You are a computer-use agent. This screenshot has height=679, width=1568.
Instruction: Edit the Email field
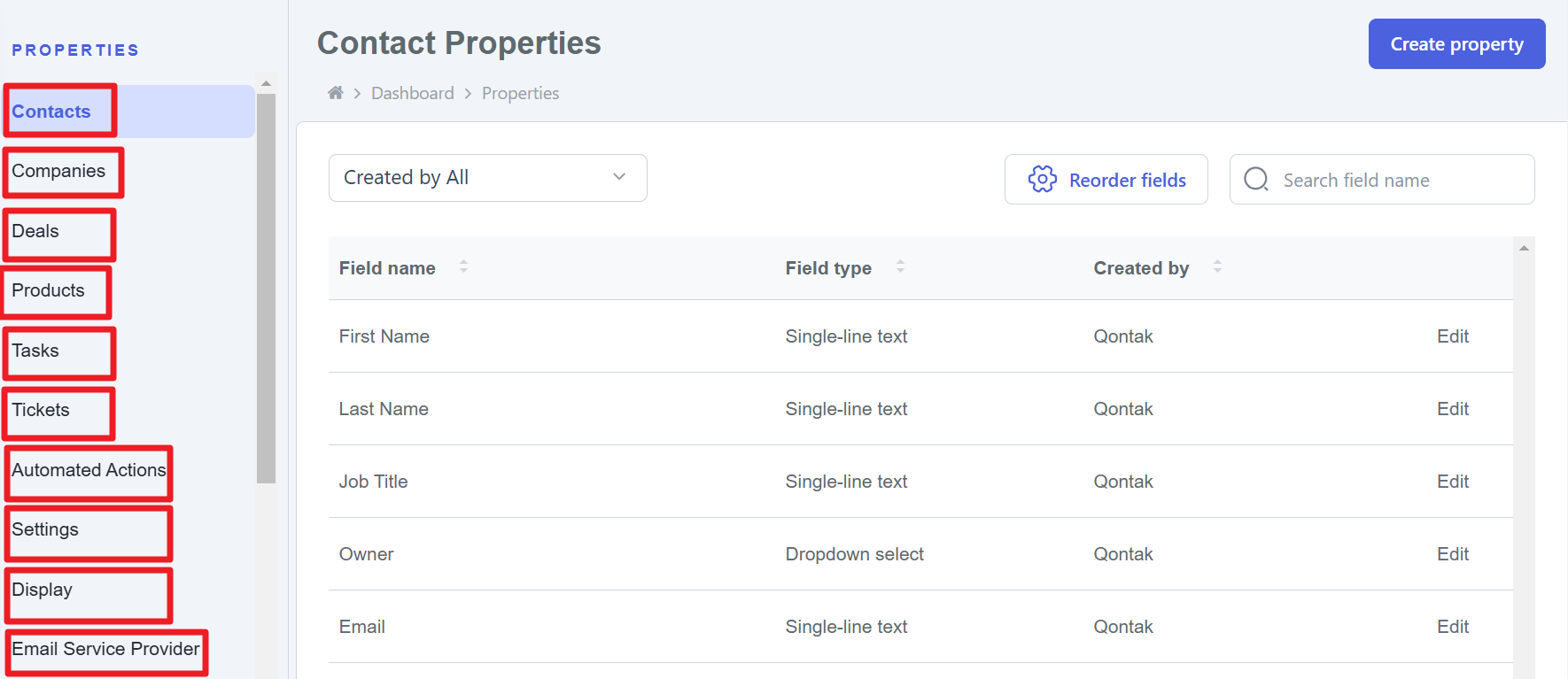[1453, 627]
